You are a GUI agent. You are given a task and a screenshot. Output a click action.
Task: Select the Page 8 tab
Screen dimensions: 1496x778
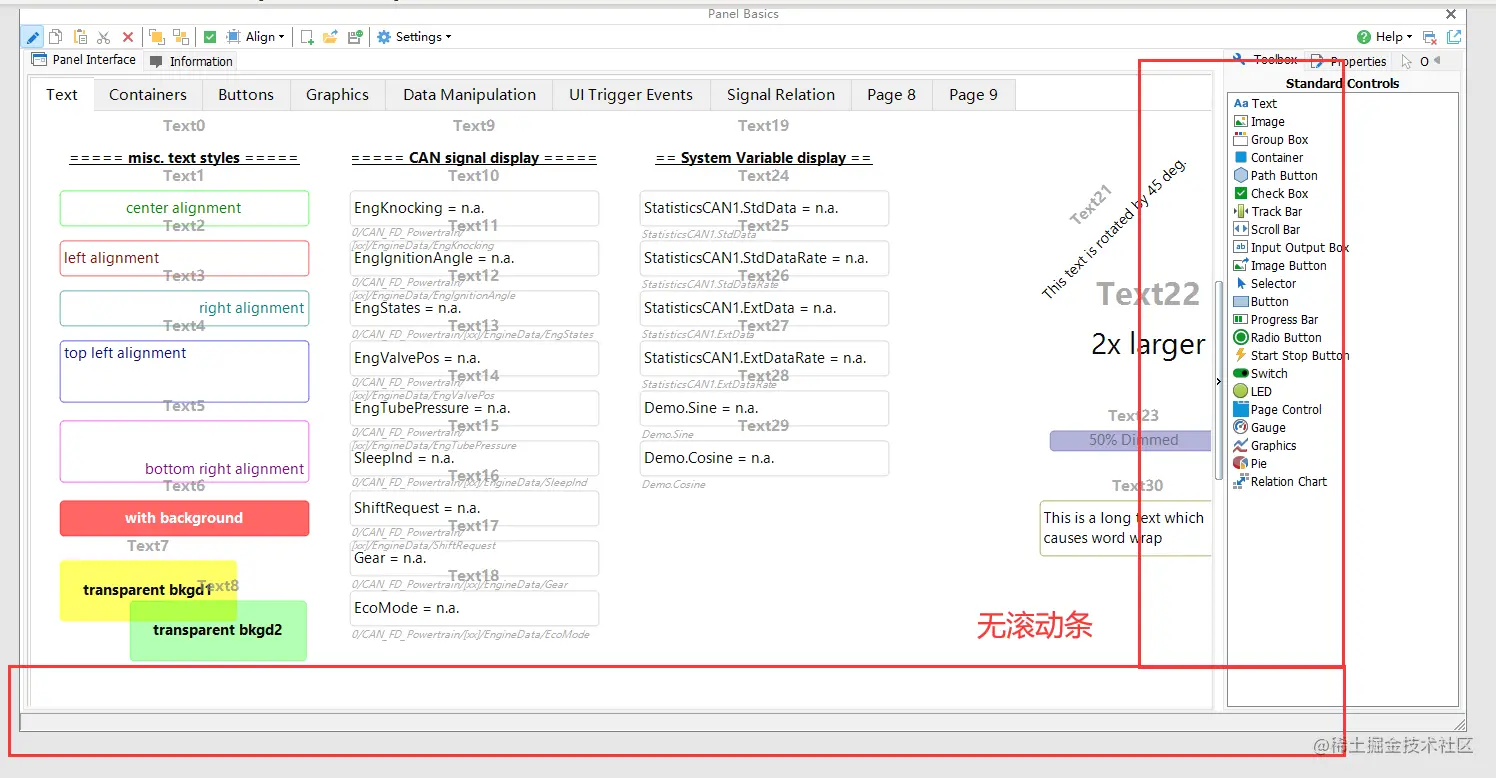891,94
